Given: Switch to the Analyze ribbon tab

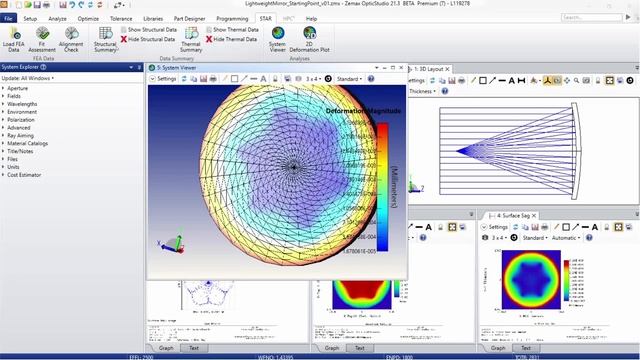Looking at the screenshot, I should click(57, 18).
